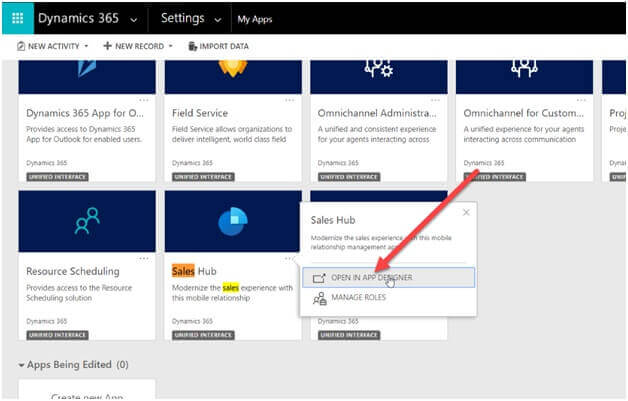Click Dynamics 365 publisher on Field Service card
Viewport: 628px width, 401px height.
192,163
